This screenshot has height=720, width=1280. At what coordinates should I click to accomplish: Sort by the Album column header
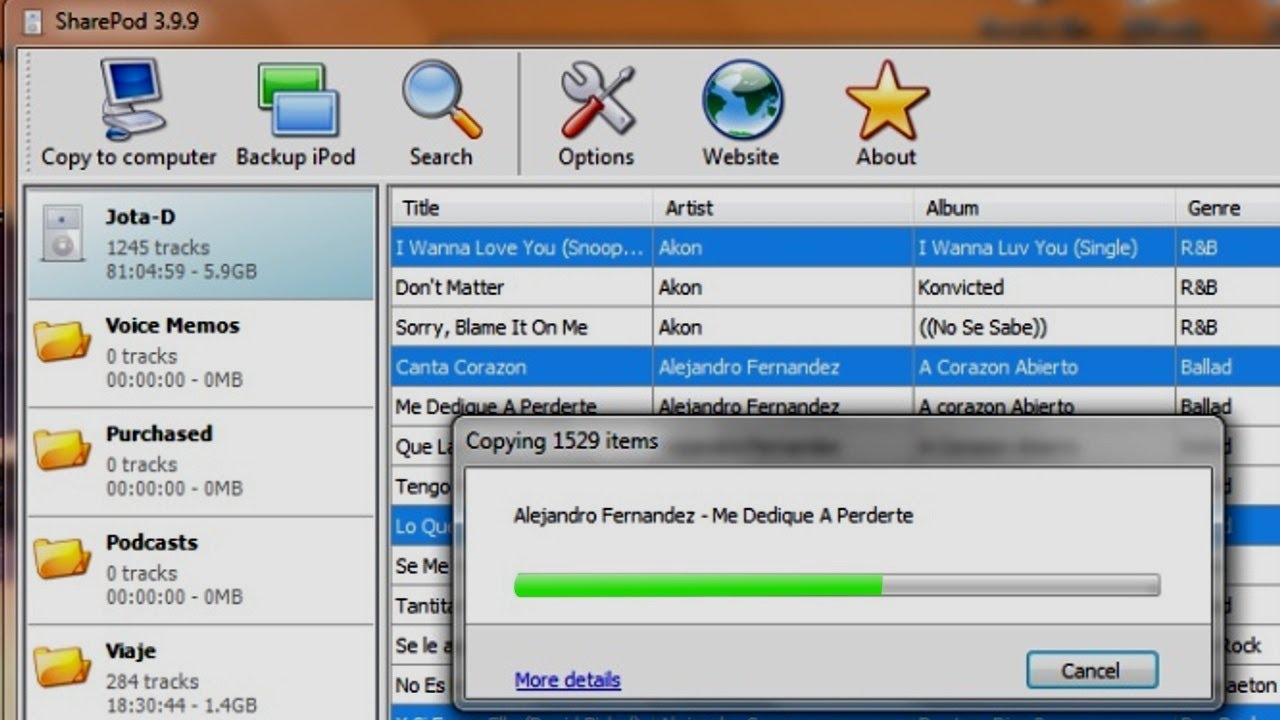(x=1044, y=208)
